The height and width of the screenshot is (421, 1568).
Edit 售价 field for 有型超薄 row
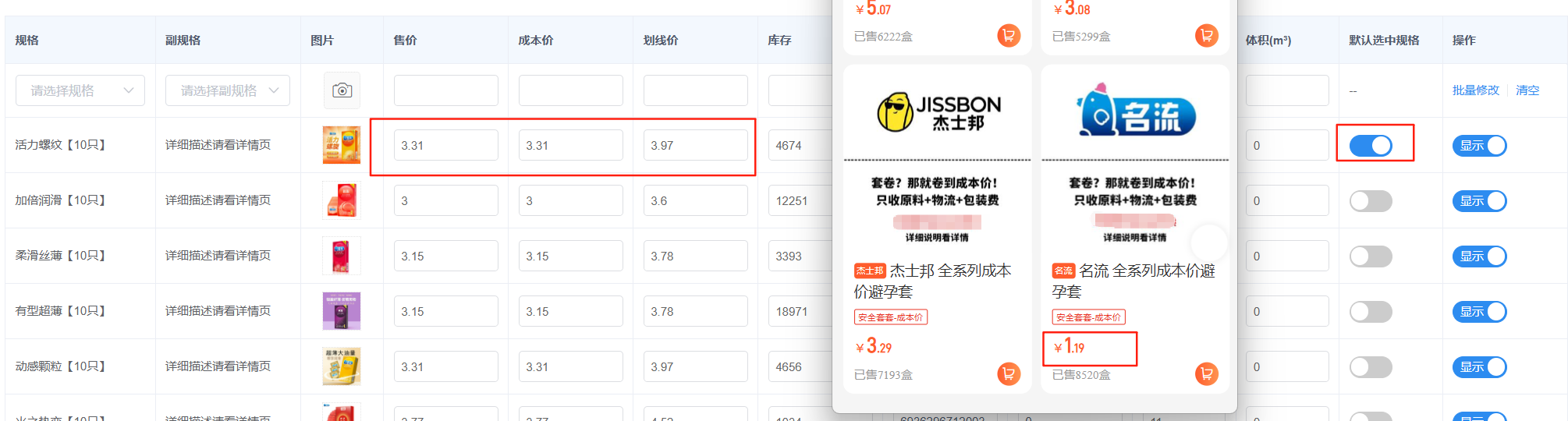tap(446, 312)
